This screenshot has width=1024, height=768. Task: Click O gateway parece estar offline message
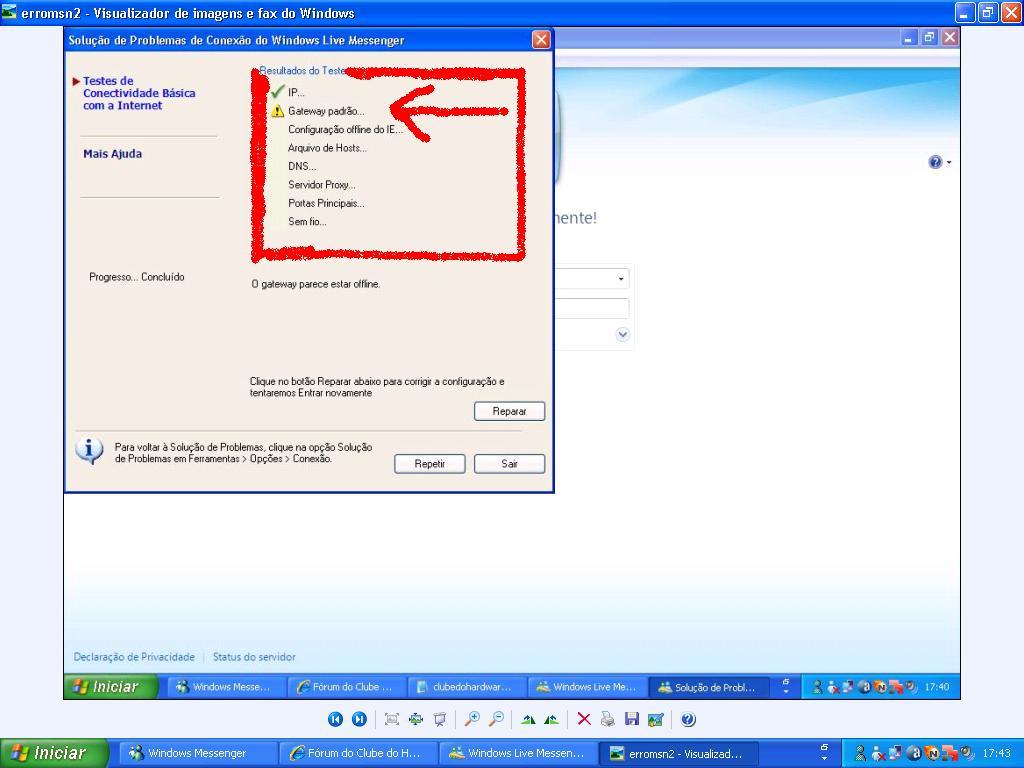tap(315, 284)
